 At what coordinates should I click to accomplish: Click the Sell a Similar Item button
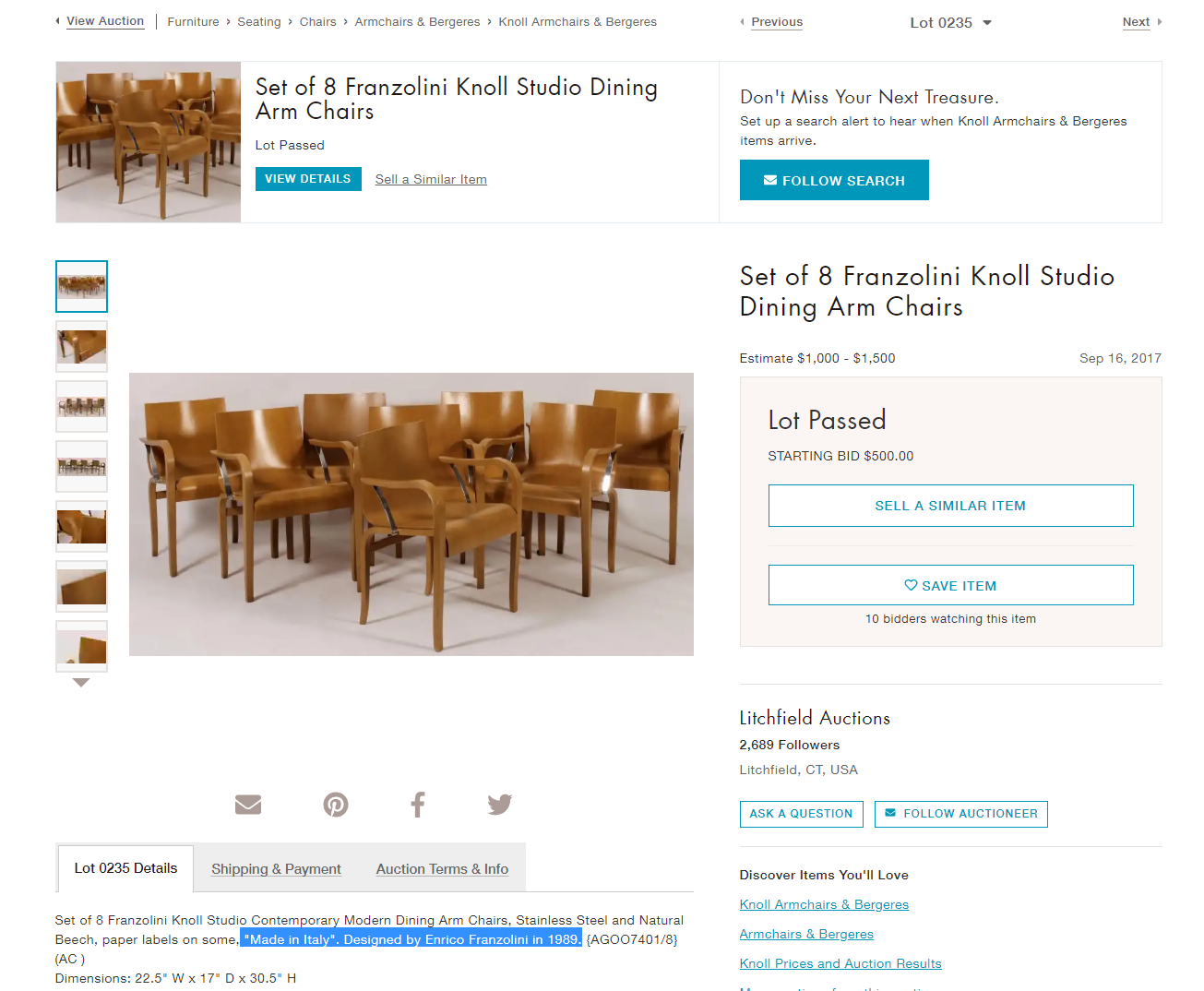pyautogui.click(x=950, y=506)
